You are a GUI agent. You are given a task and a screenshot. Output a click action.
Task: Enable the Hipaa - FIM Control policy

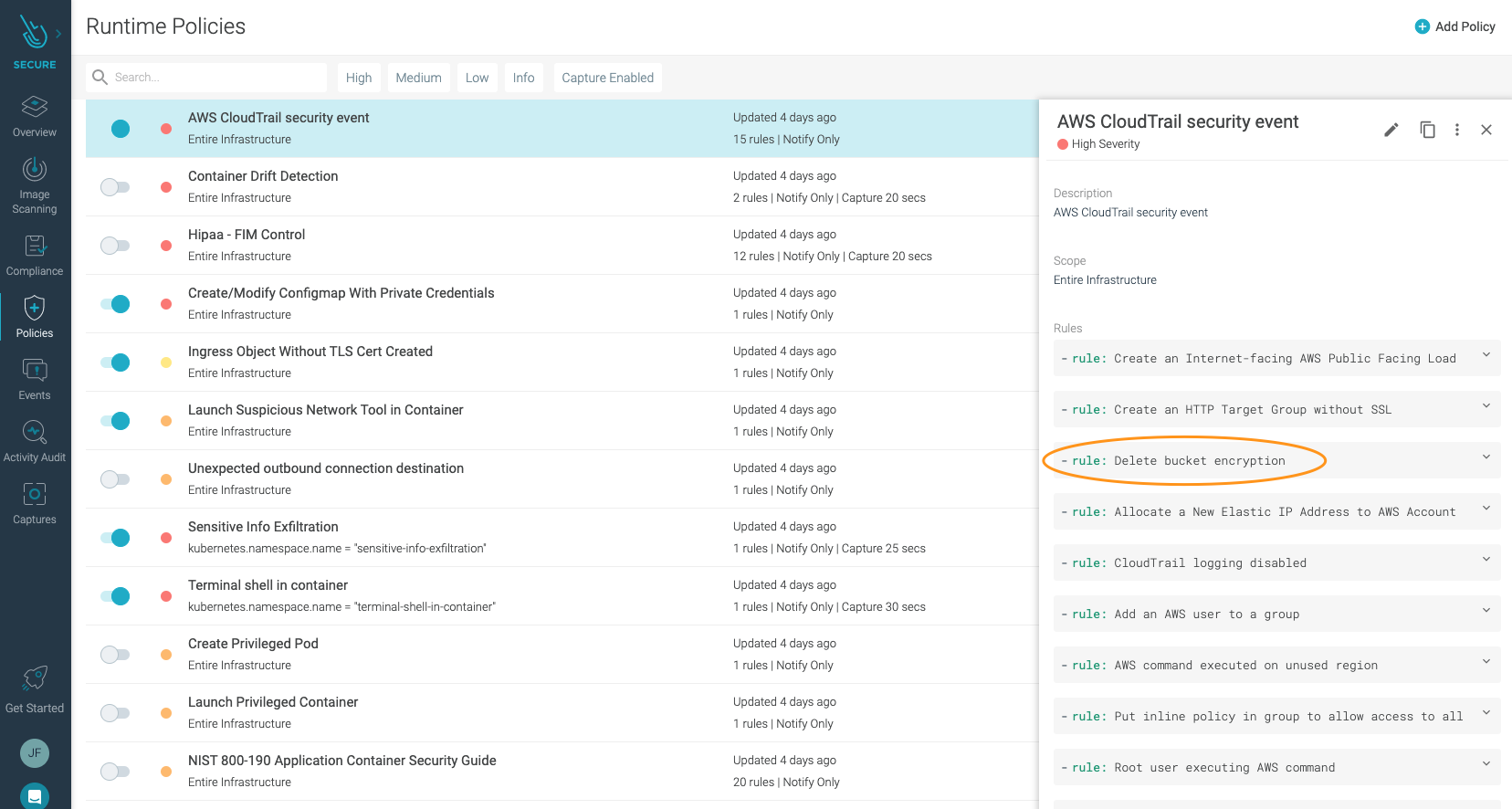[x=115, y=246]
